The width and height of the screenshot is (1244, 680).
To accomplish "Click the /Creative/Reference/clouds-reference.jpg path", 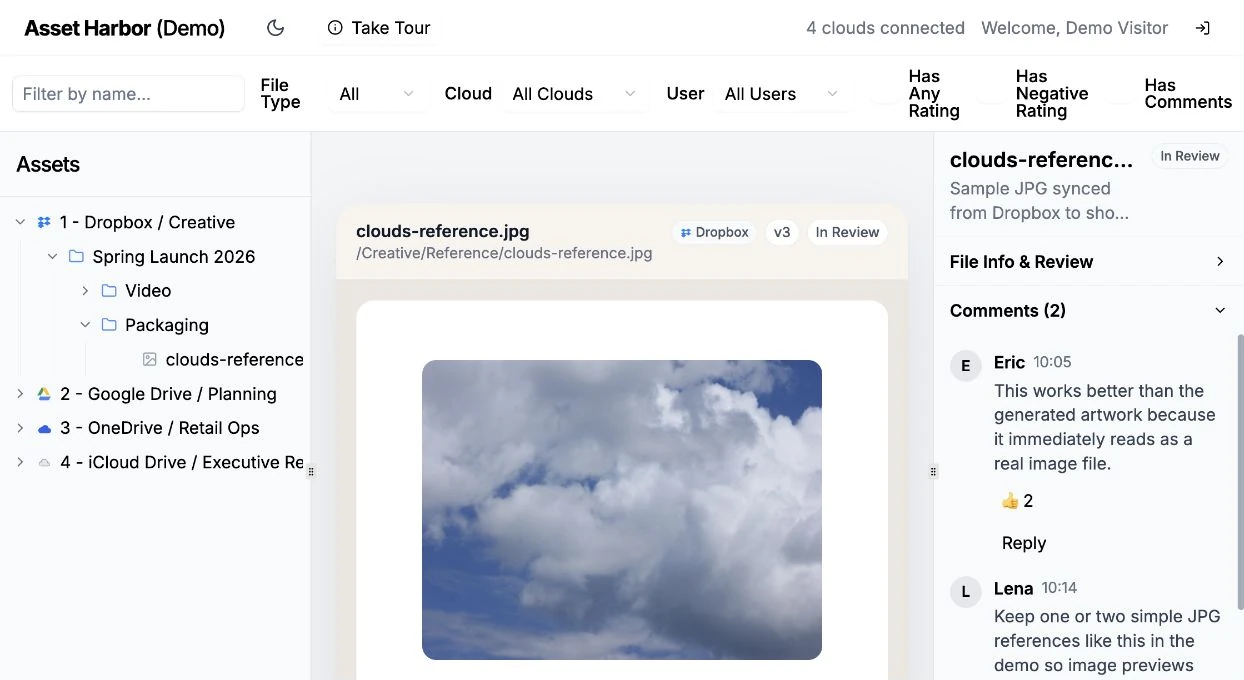I will point(504,253).
